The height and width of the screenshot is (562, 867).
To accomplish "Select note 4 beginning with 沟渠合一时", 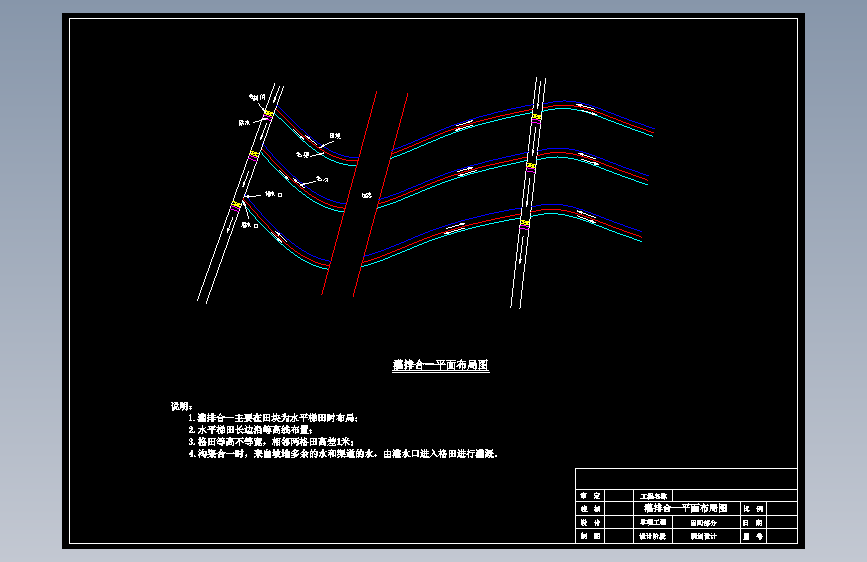I will (343, 454).
